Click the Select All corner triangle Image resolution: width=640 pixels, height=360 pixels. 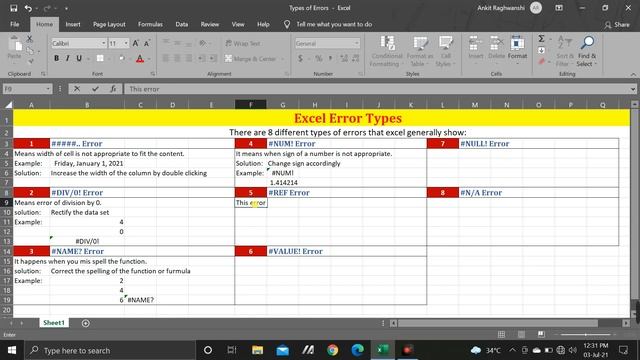(x=8, y=105)
